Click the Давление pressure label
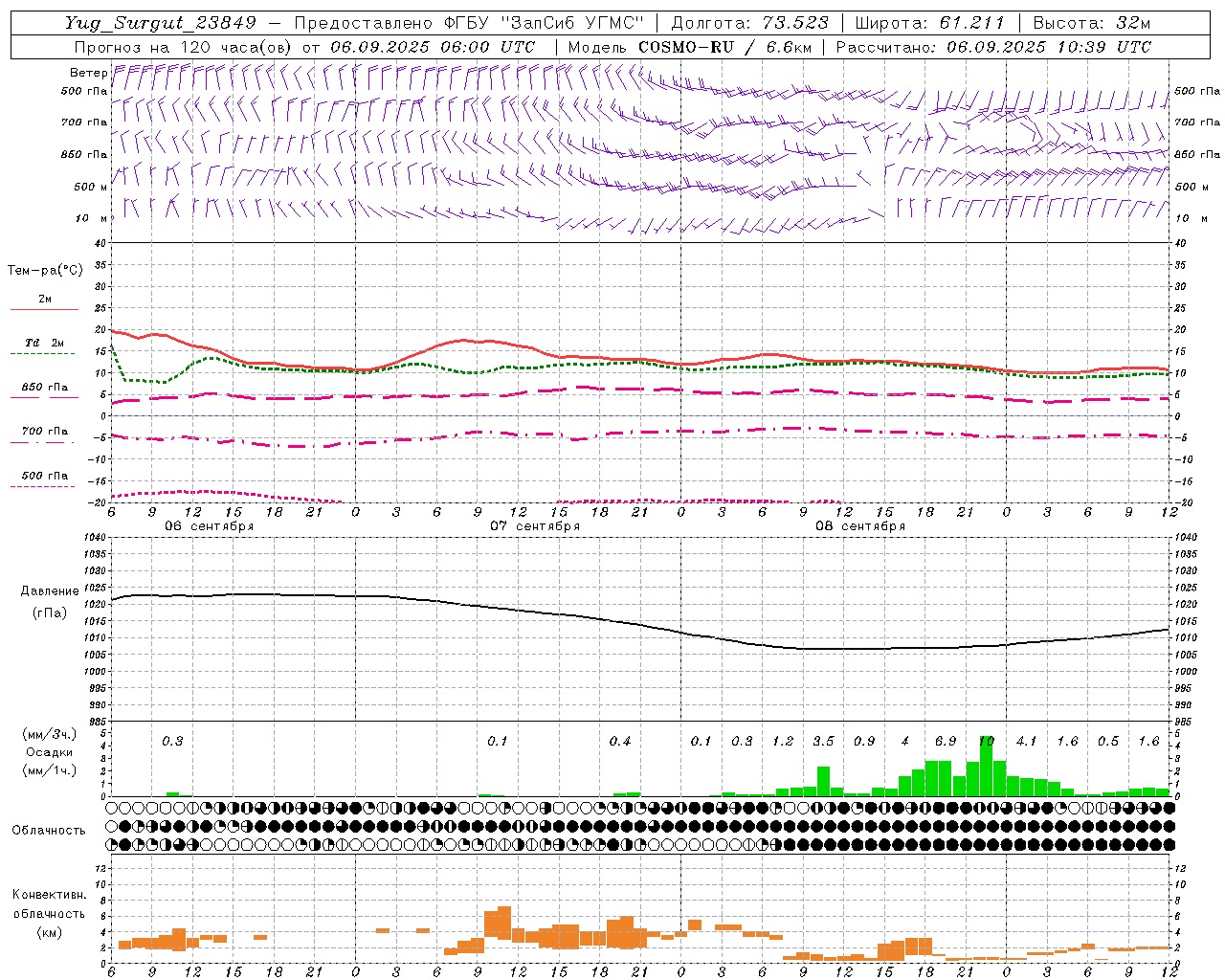Screen dimensions: 1225x980 tap(50, 591)
